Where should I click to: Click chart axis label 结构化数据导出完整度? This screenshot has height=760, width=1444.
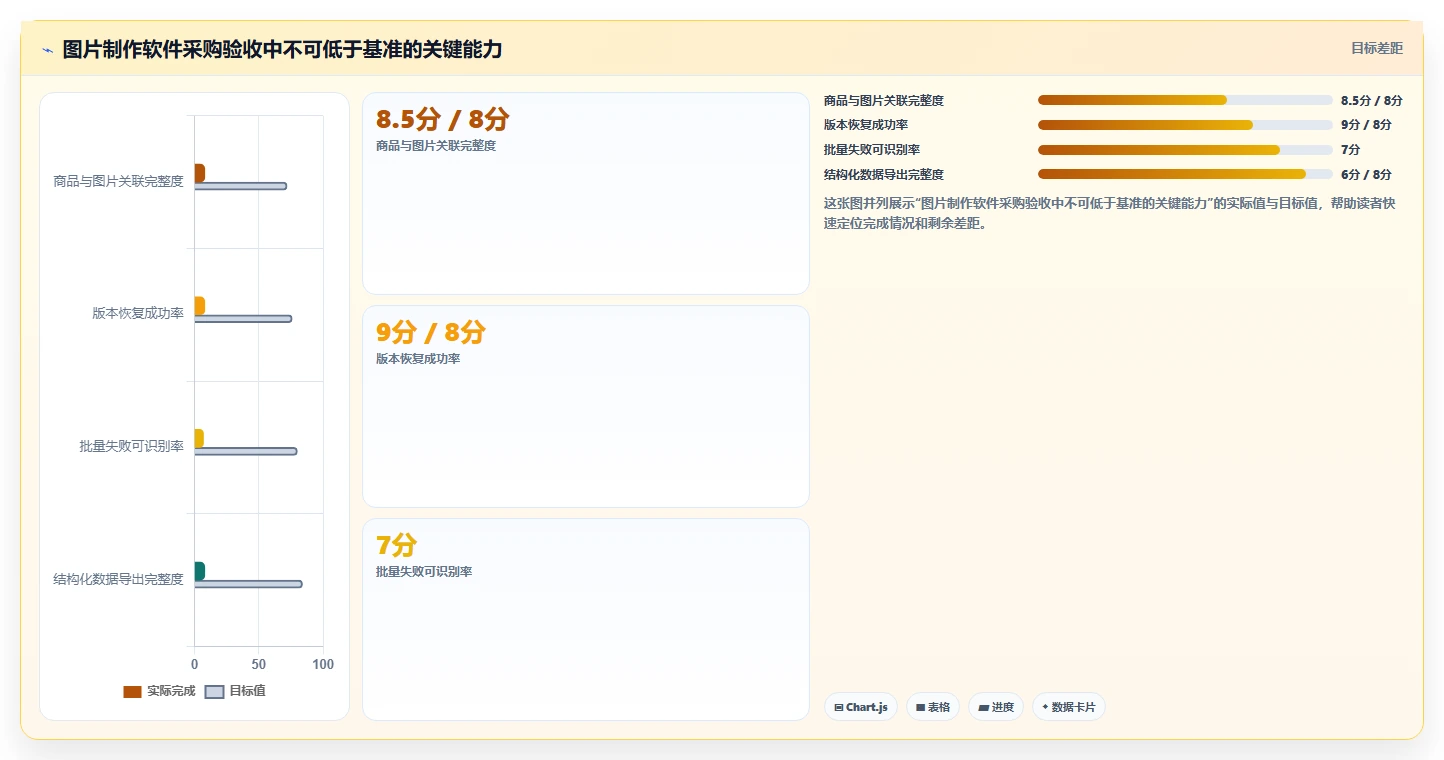(119, 579)
